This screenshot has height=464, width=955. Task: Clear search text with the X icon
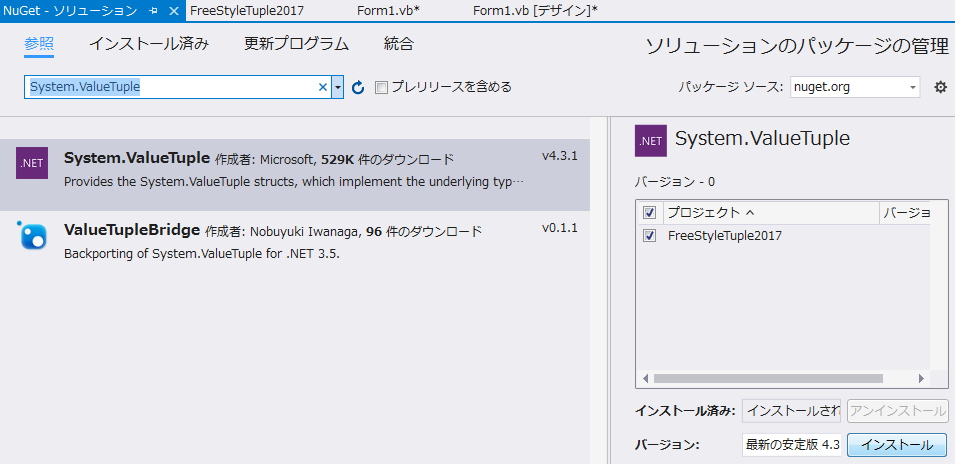323,87
